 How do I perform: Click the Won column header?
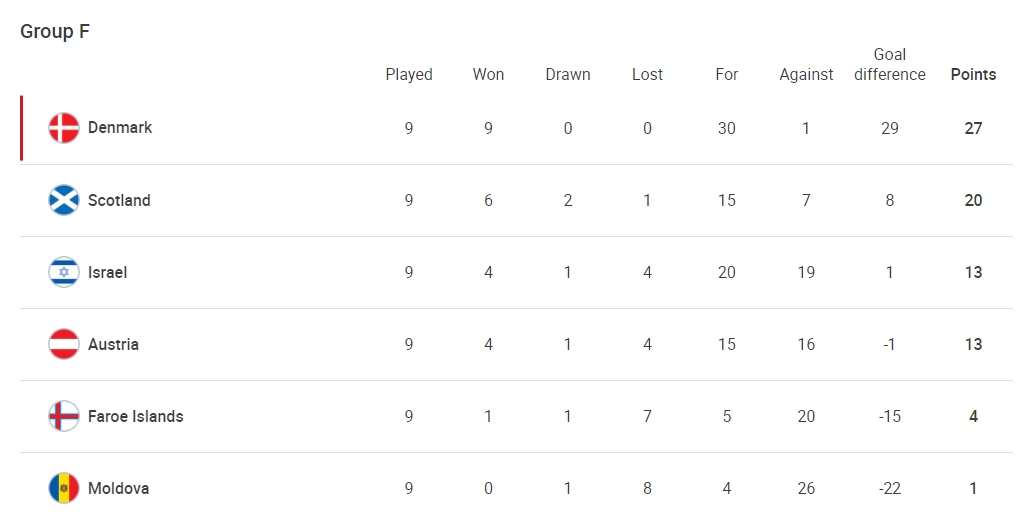pyautogui.click(x=488, y=75)
